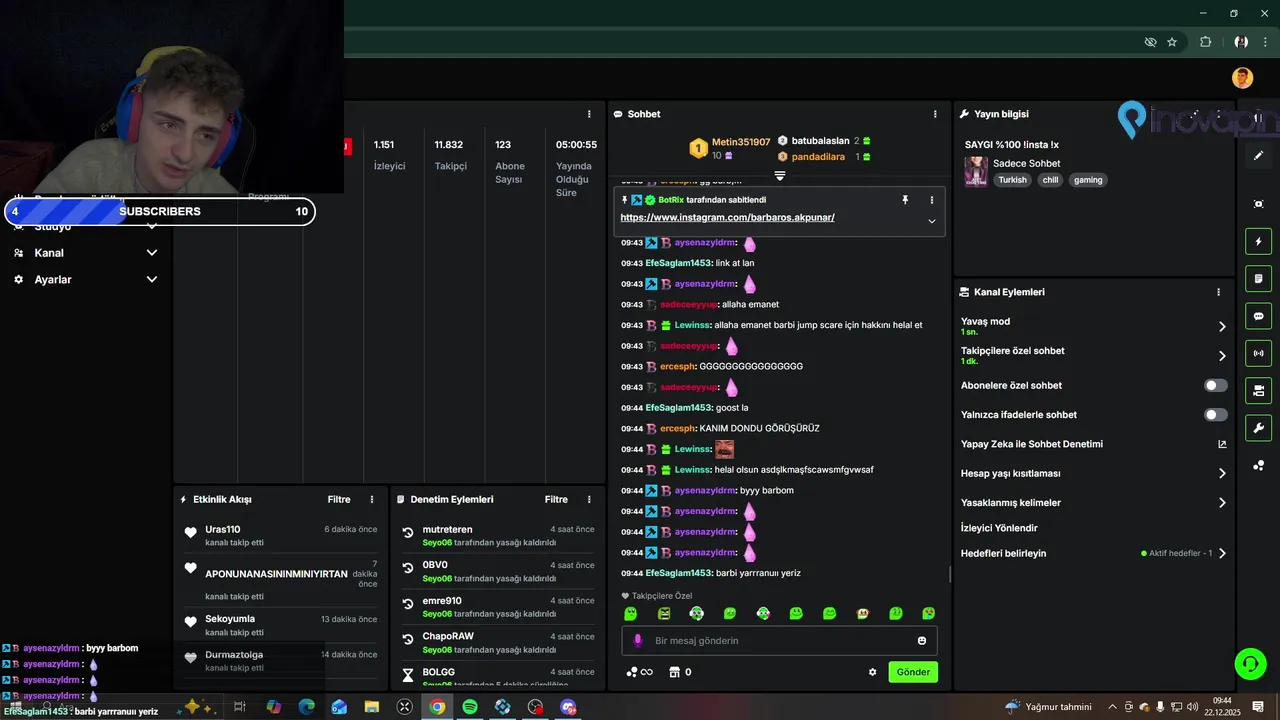Open File Explorer from the taskbar
The image size is (1280, 720).
[x=371, y=707]
